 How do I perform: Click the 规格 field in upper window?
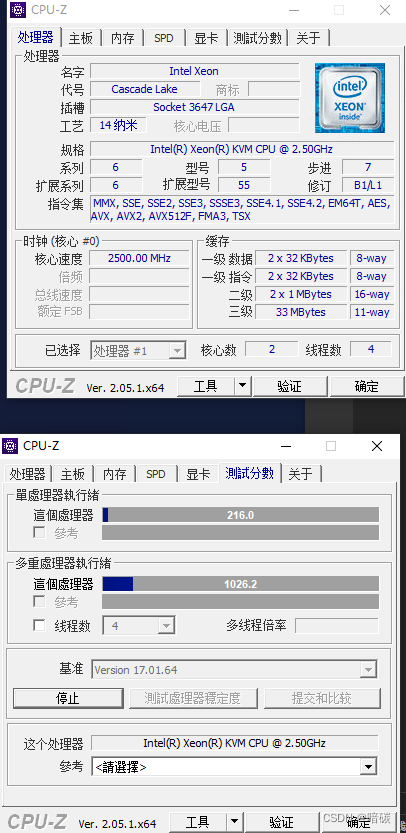(x=242, y=149)
